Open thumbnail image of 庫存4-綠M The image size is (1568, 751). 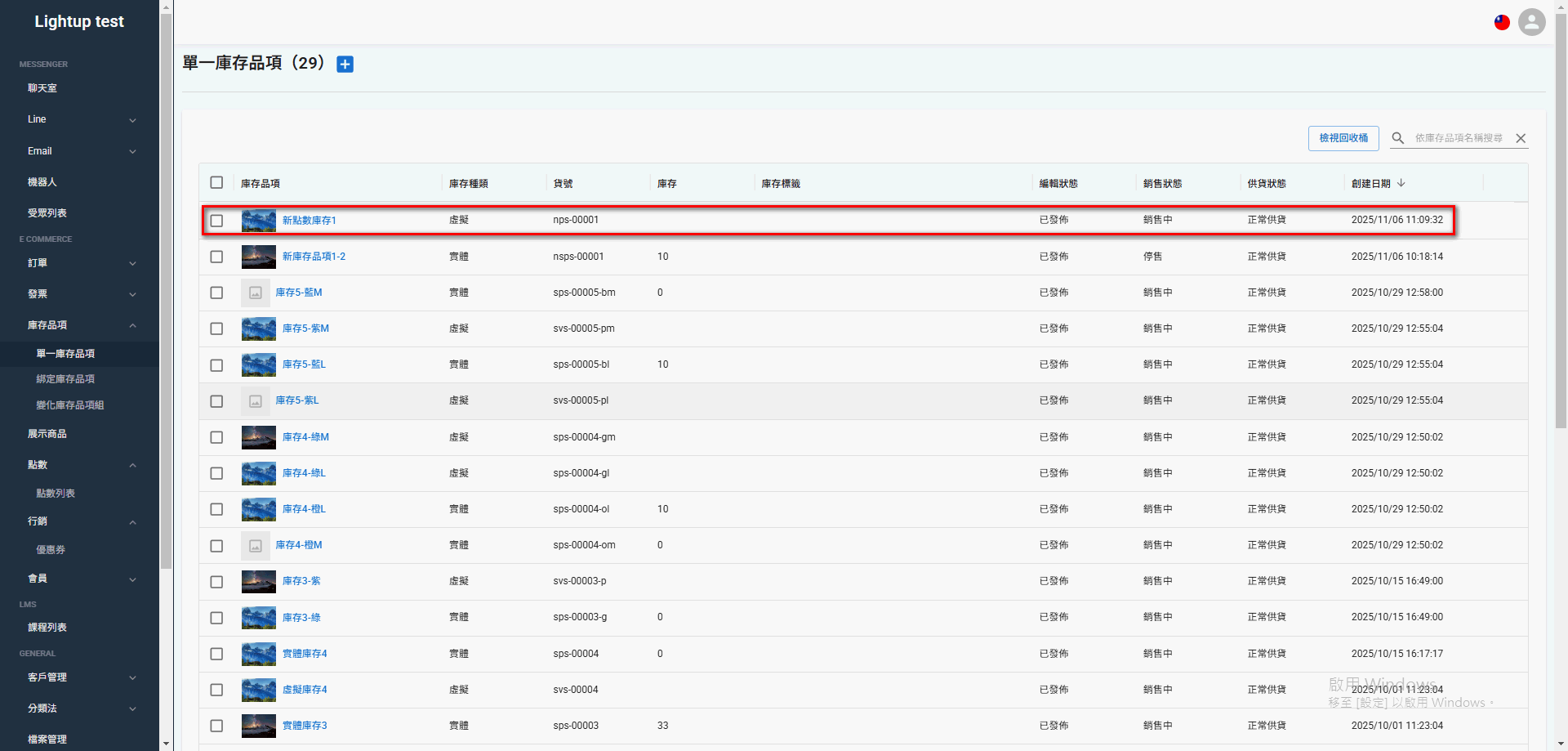tap(259, 437)
